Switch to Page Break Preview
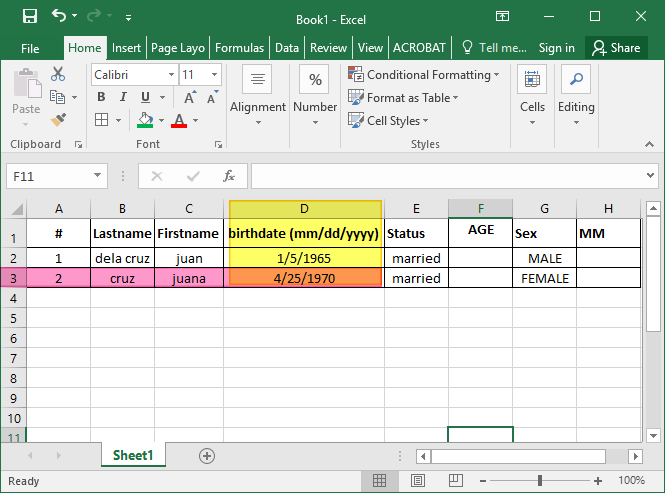 [455, 481]
